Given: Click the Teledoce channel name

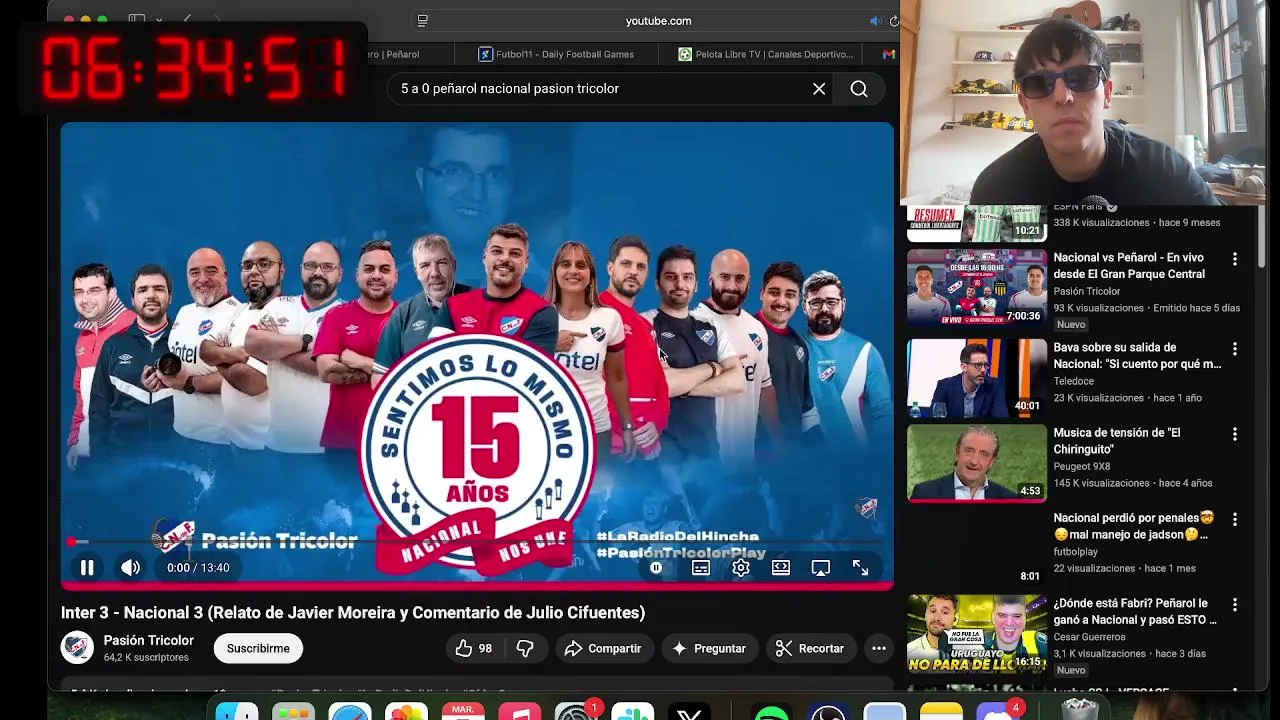Looking at the screenshot, I should pos(1074,381).
